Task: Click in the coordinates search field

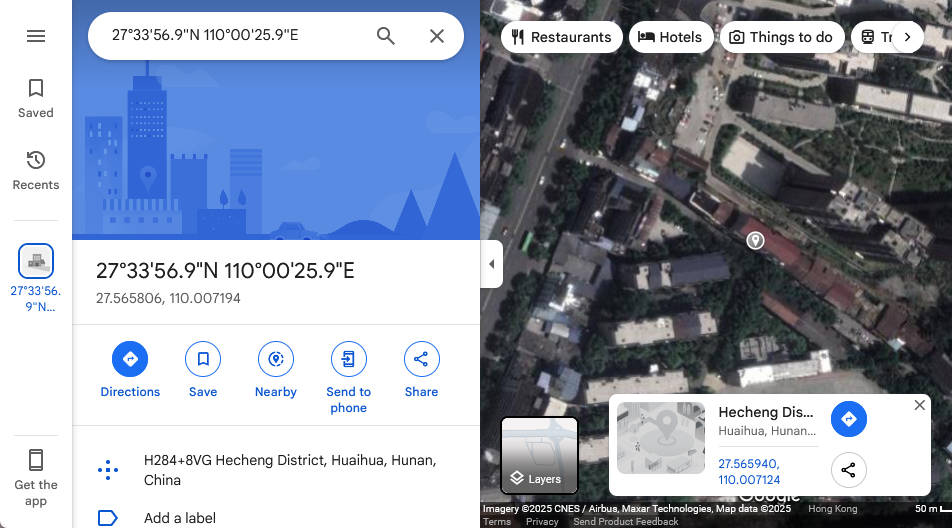Action: [230, 36]
